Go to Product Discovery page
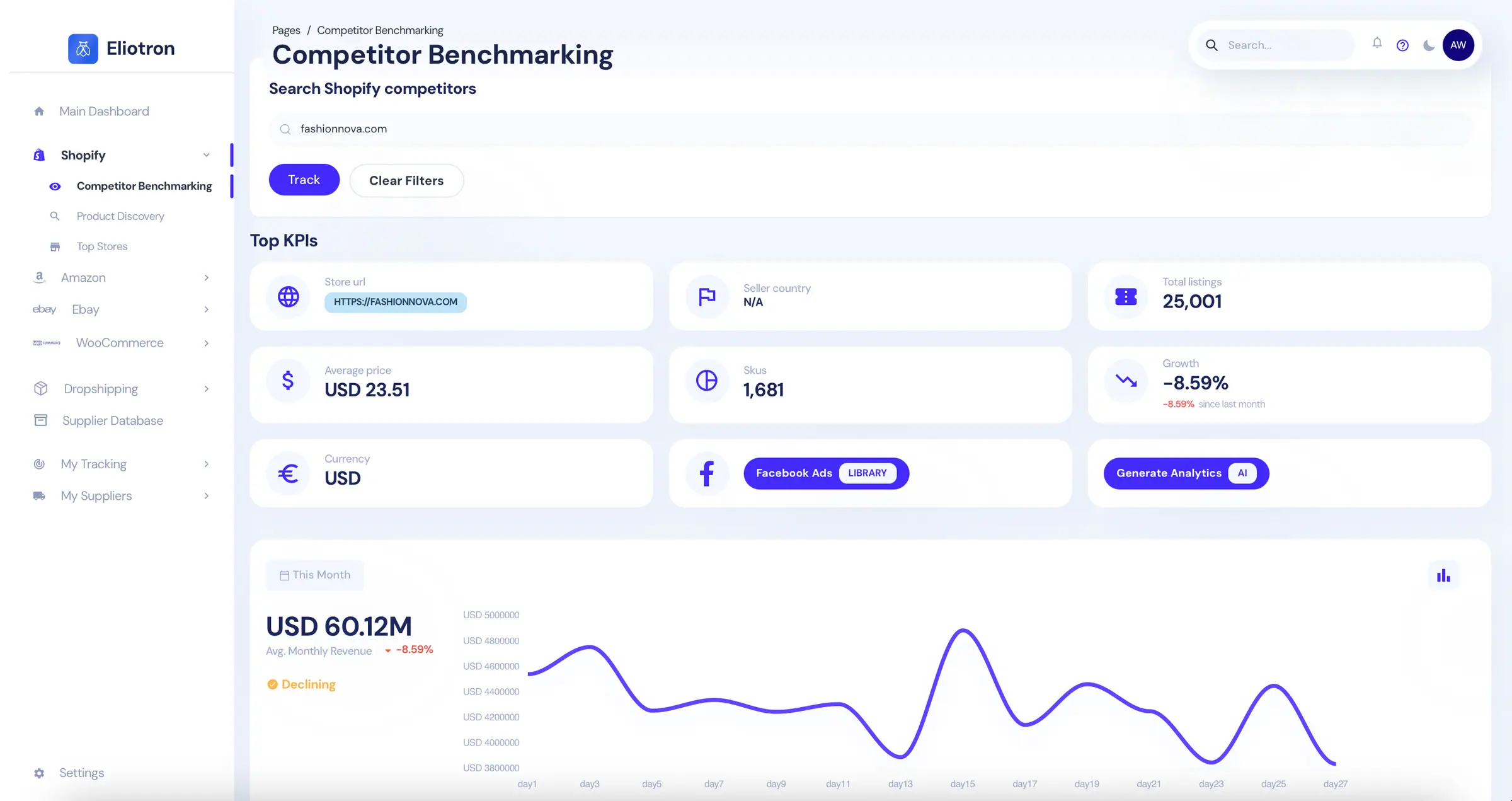 pos(120,216)
